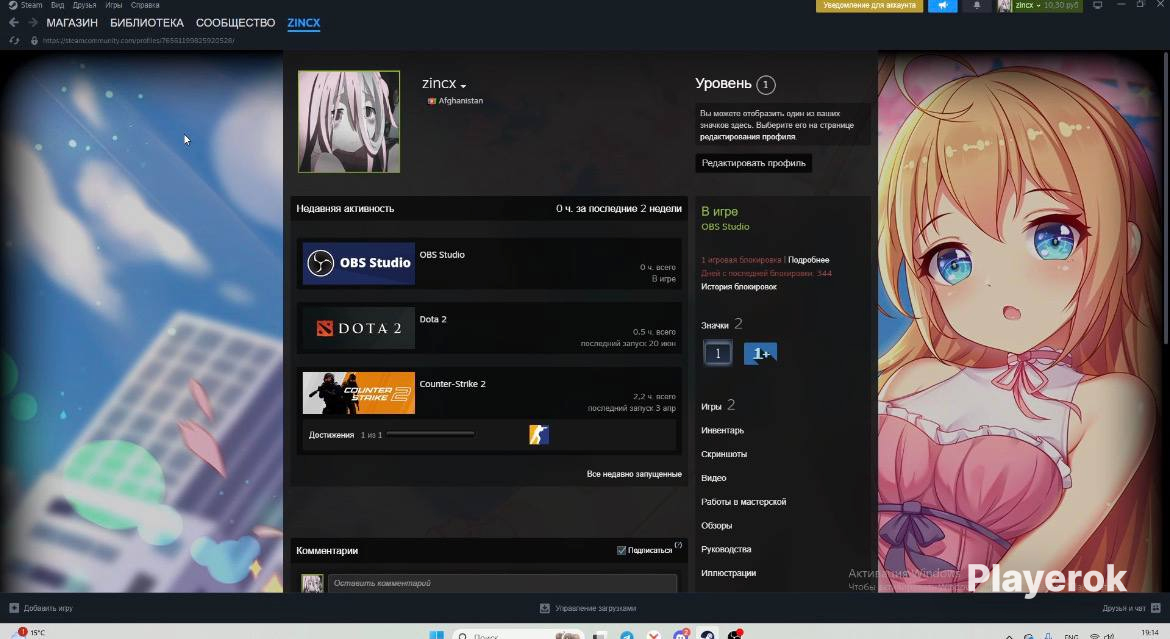Toggle the Подписаться checkbox in comments

point(621,550)
